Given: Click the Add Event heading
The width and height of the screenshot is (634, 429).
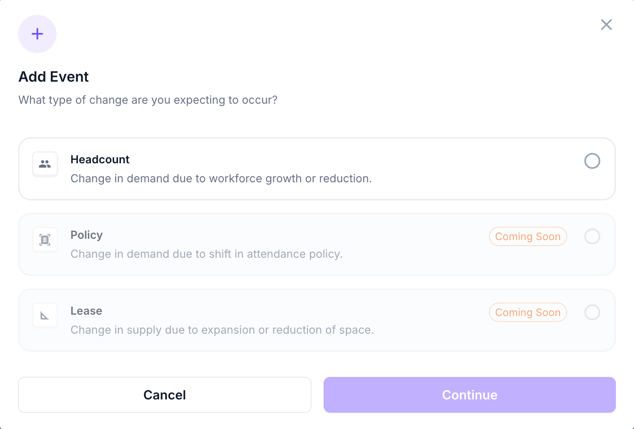Looking at the screenshot, I should (x=54, y=77).
